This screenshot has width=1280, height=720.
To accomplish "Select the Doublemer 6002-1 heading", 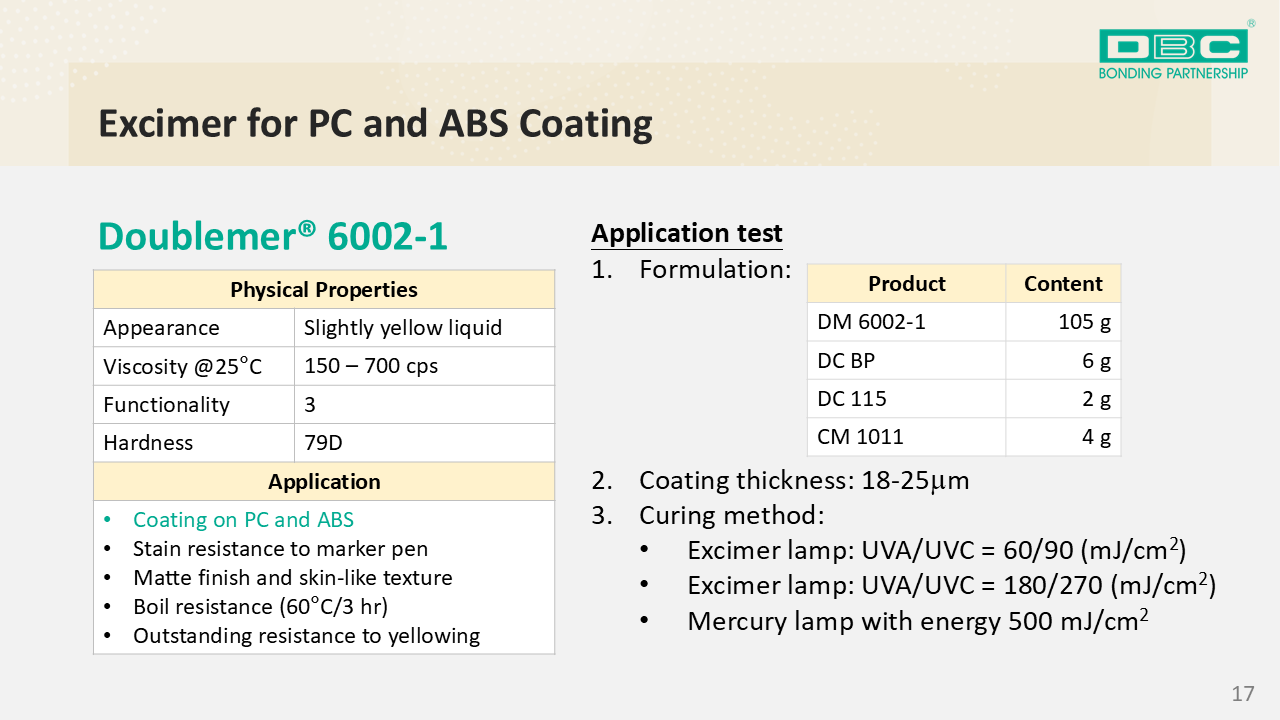I will pos(273,236).
